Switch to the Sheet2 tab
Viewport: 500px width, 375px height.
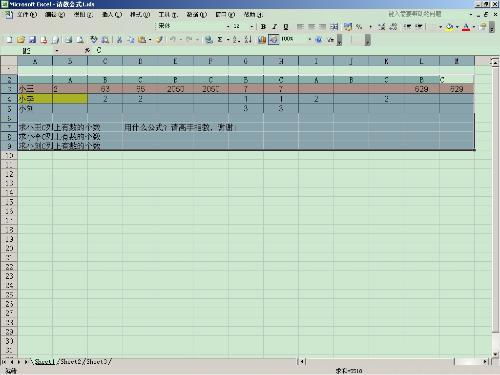click(x=71, y=361)
